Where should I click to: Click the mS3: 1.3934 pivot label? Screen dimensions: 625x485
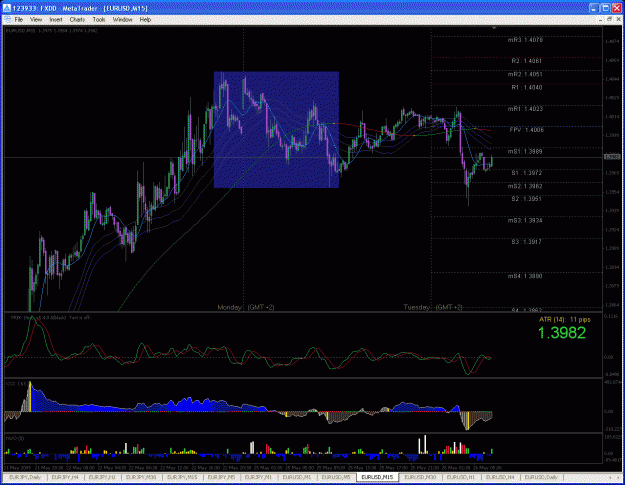(x=525, y=220)
